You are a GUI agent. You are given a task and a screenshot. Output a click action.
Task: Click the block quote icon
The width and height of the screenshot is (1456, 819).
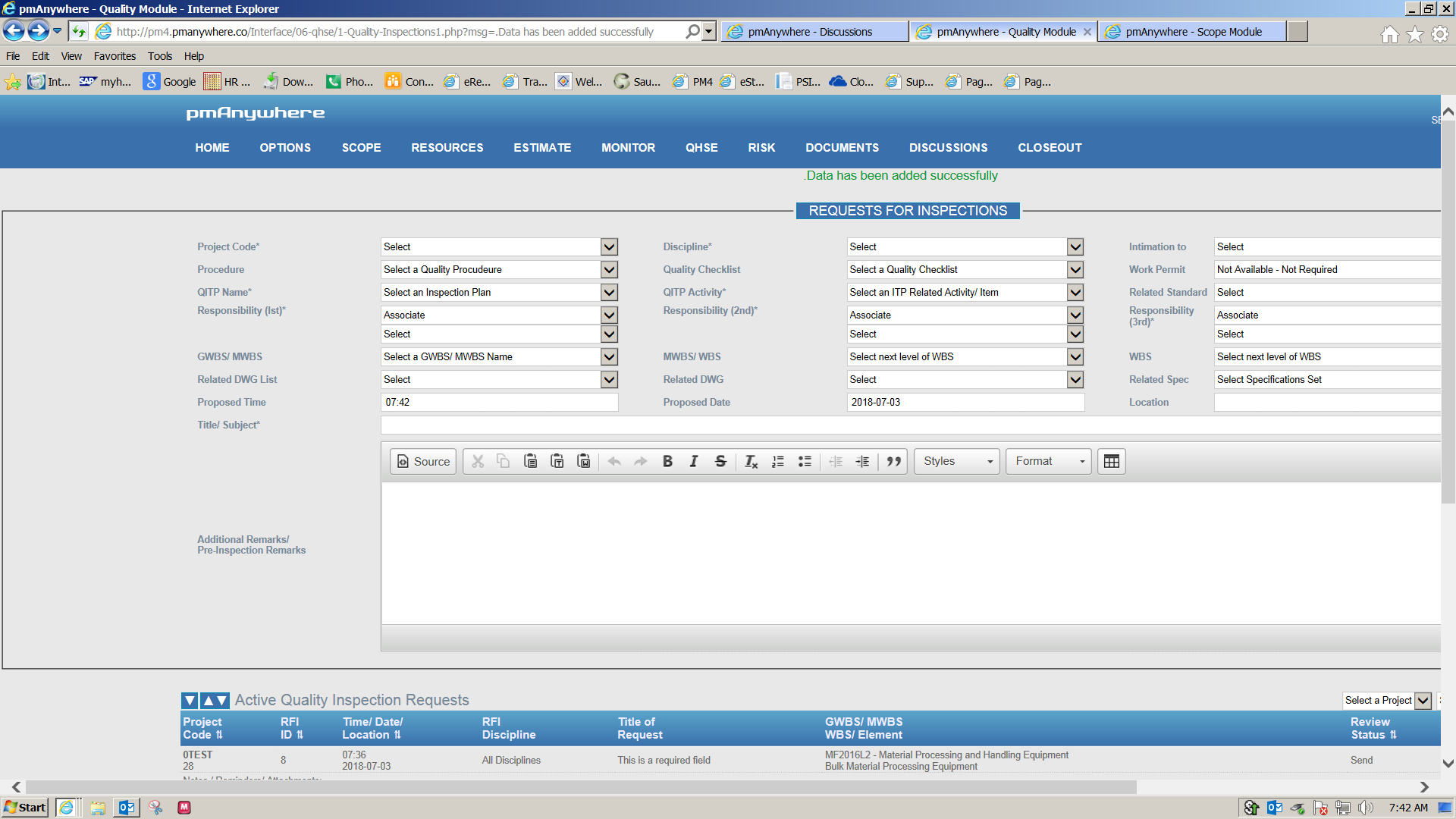tap(894, 461)
